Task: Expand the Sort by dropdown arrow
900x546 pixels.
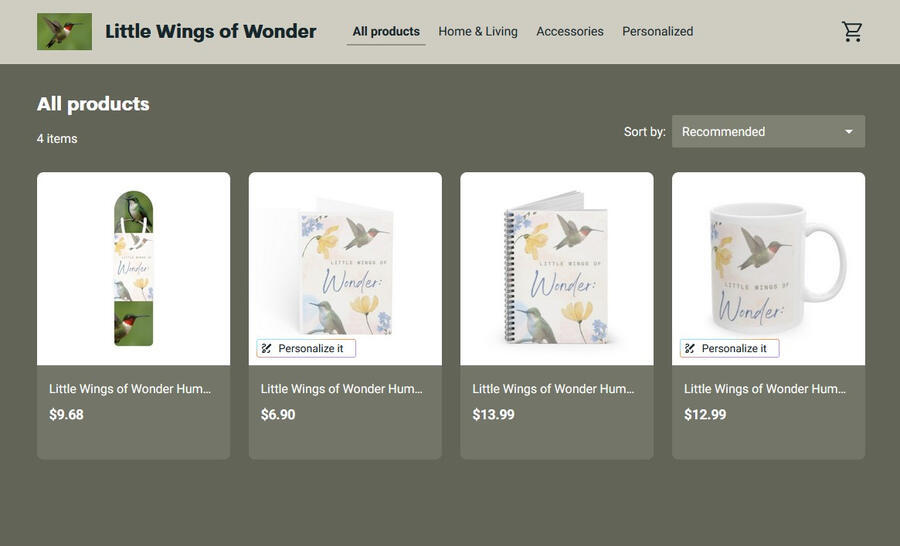Action: (848, 131)
